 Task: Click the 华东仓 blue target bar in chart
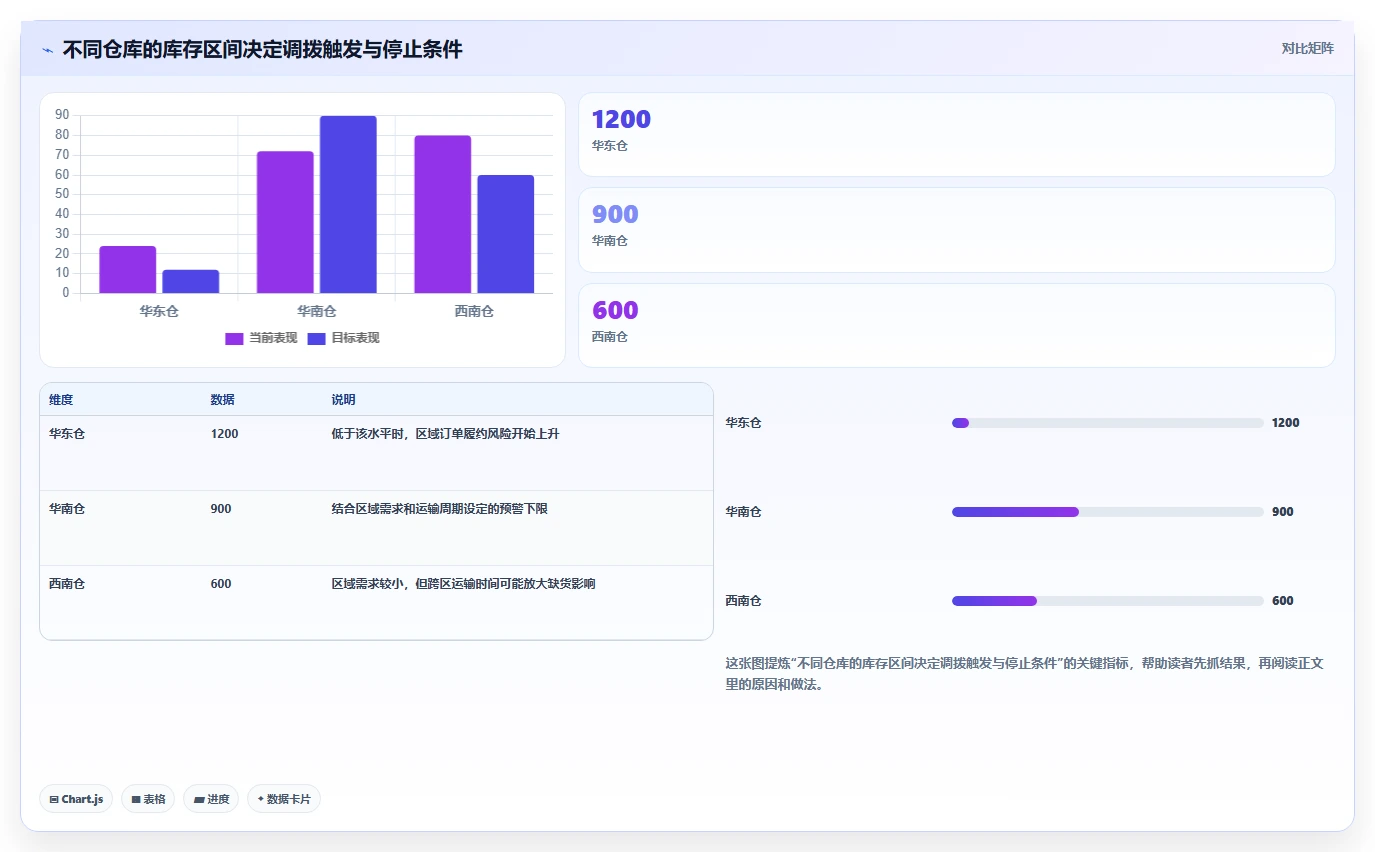click(191, 282)
